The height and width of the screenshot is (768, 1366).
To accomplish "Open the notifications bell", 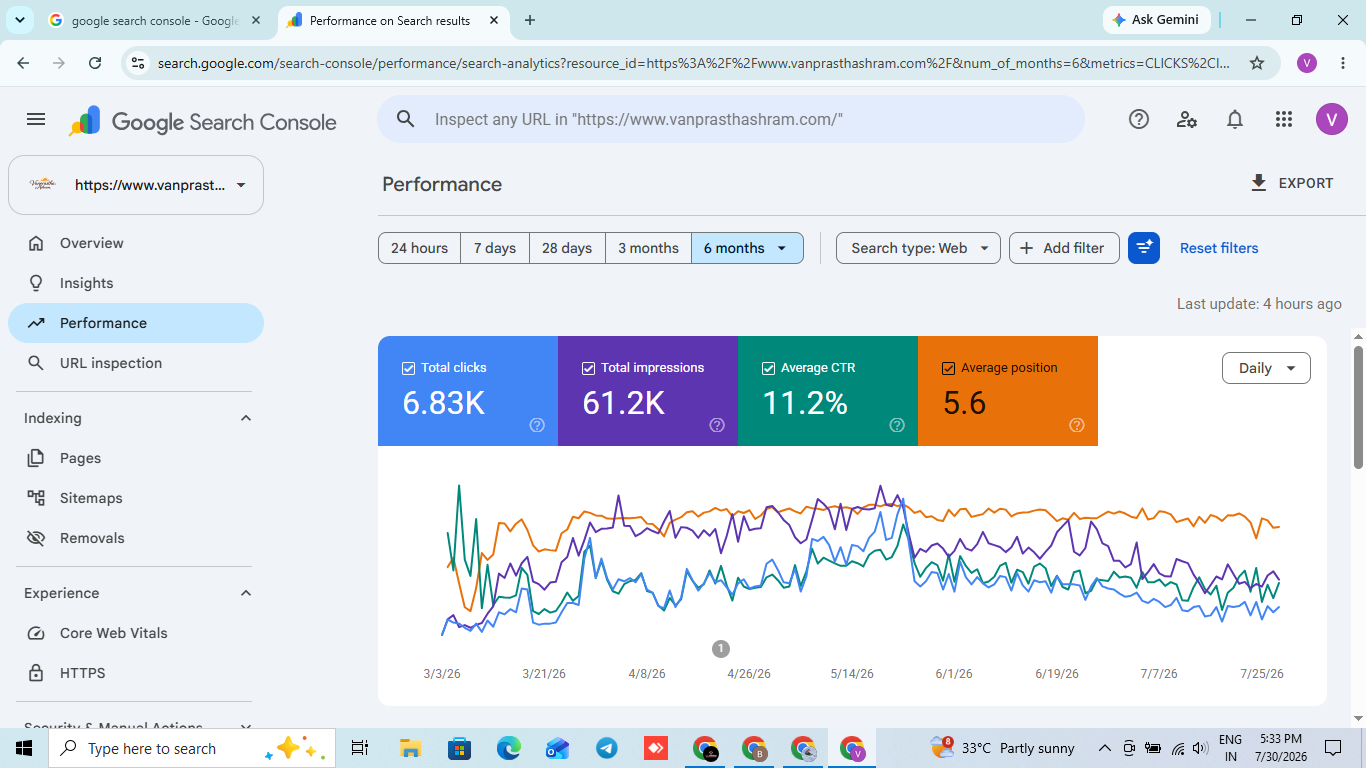I will pyautogui.click(x=1235, y=119).
